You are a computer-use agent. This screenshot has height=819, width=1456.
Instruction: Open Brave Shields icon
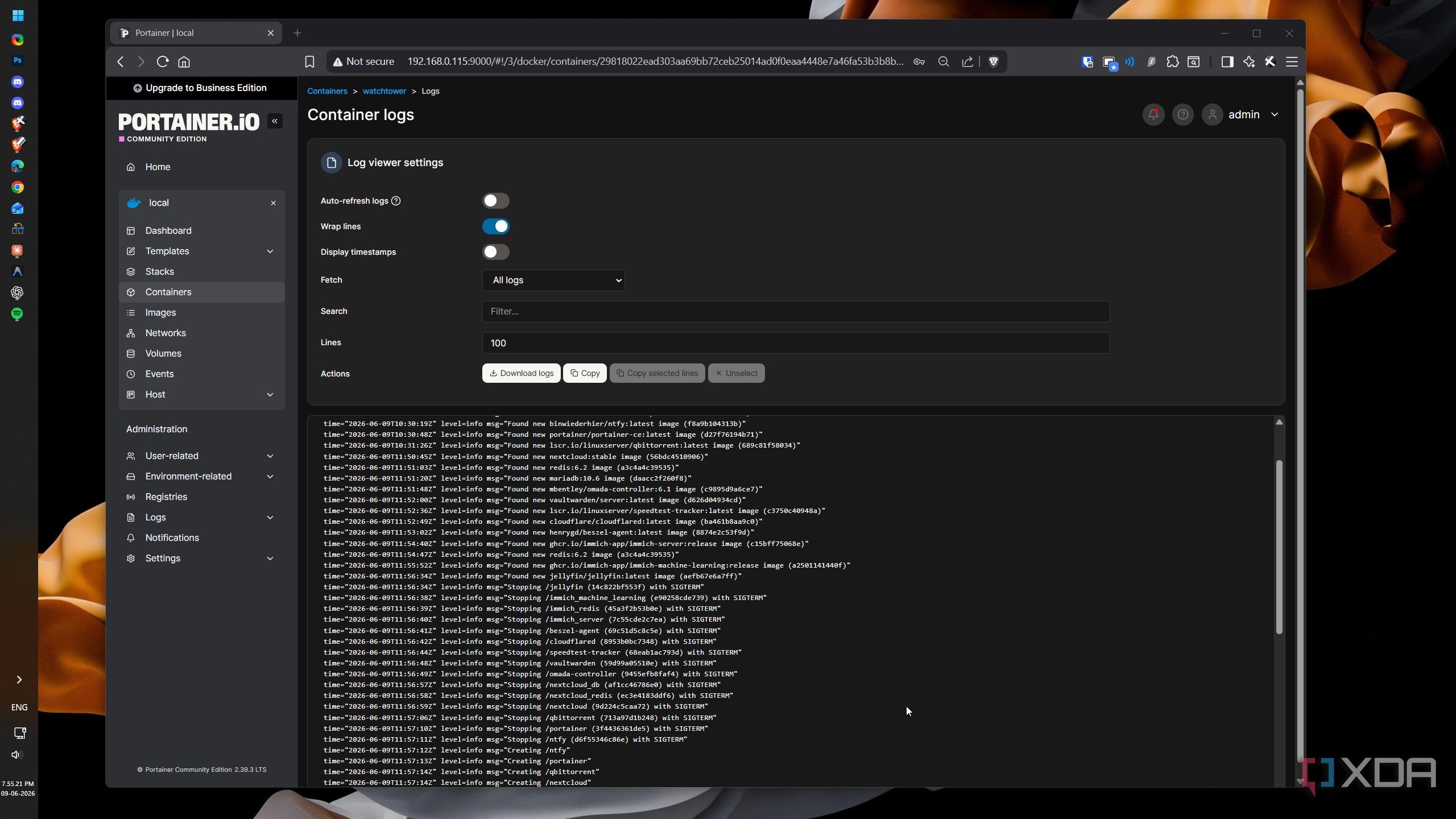[x=994, y=61]
